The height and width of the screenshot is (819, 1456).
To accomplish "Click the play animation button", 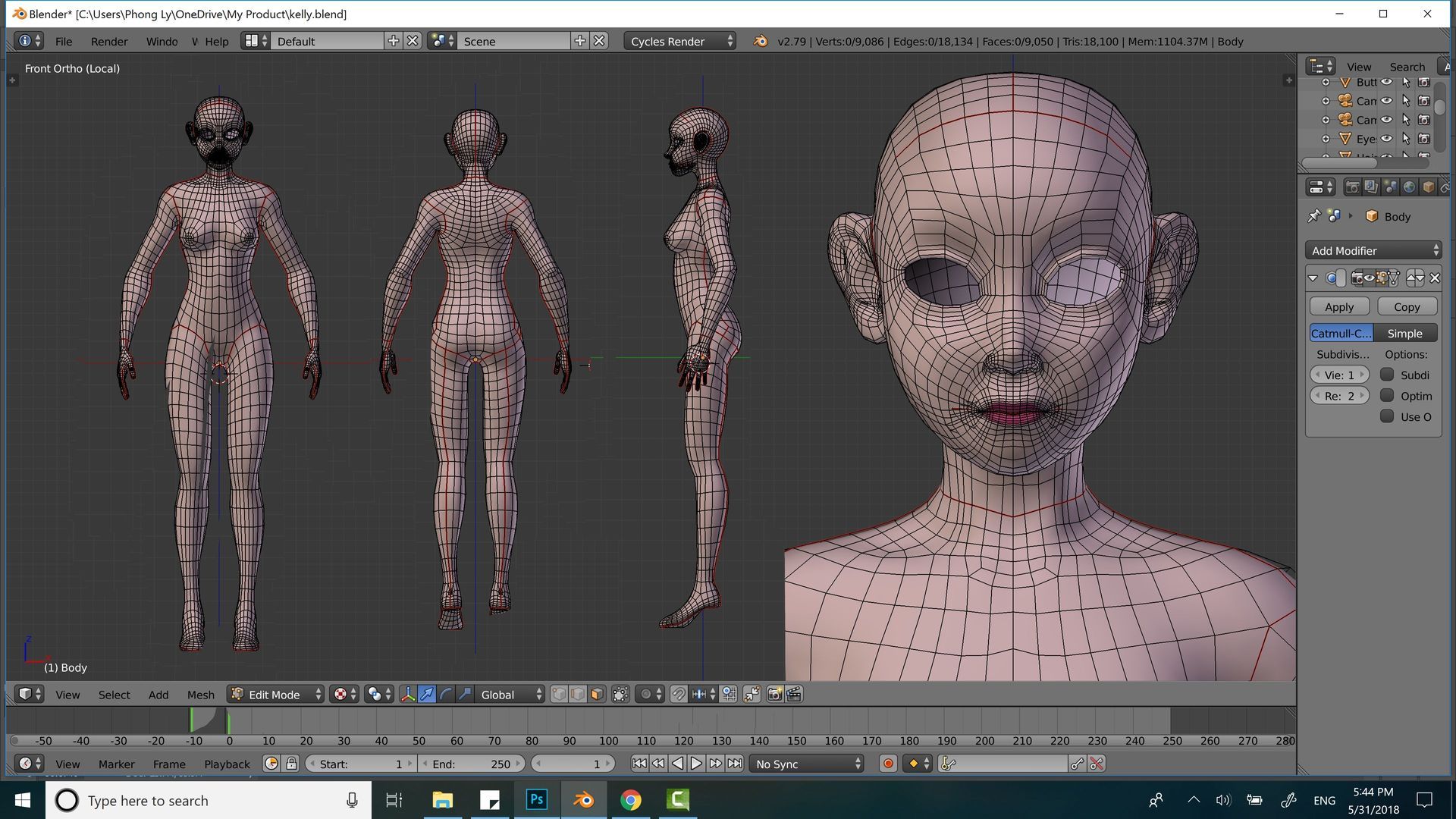I will [696, 764].
